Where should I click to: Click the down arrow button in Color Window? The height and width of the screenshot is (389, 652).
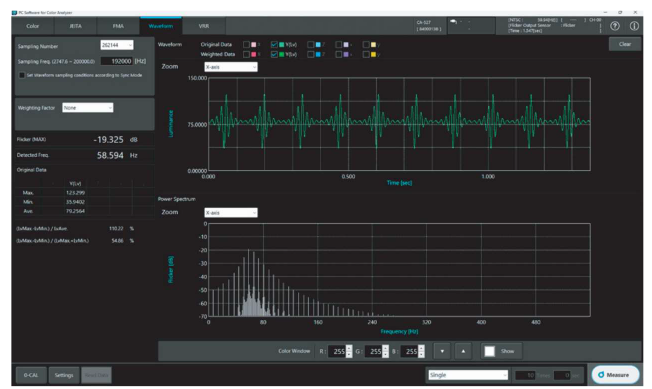click(442, 351)
